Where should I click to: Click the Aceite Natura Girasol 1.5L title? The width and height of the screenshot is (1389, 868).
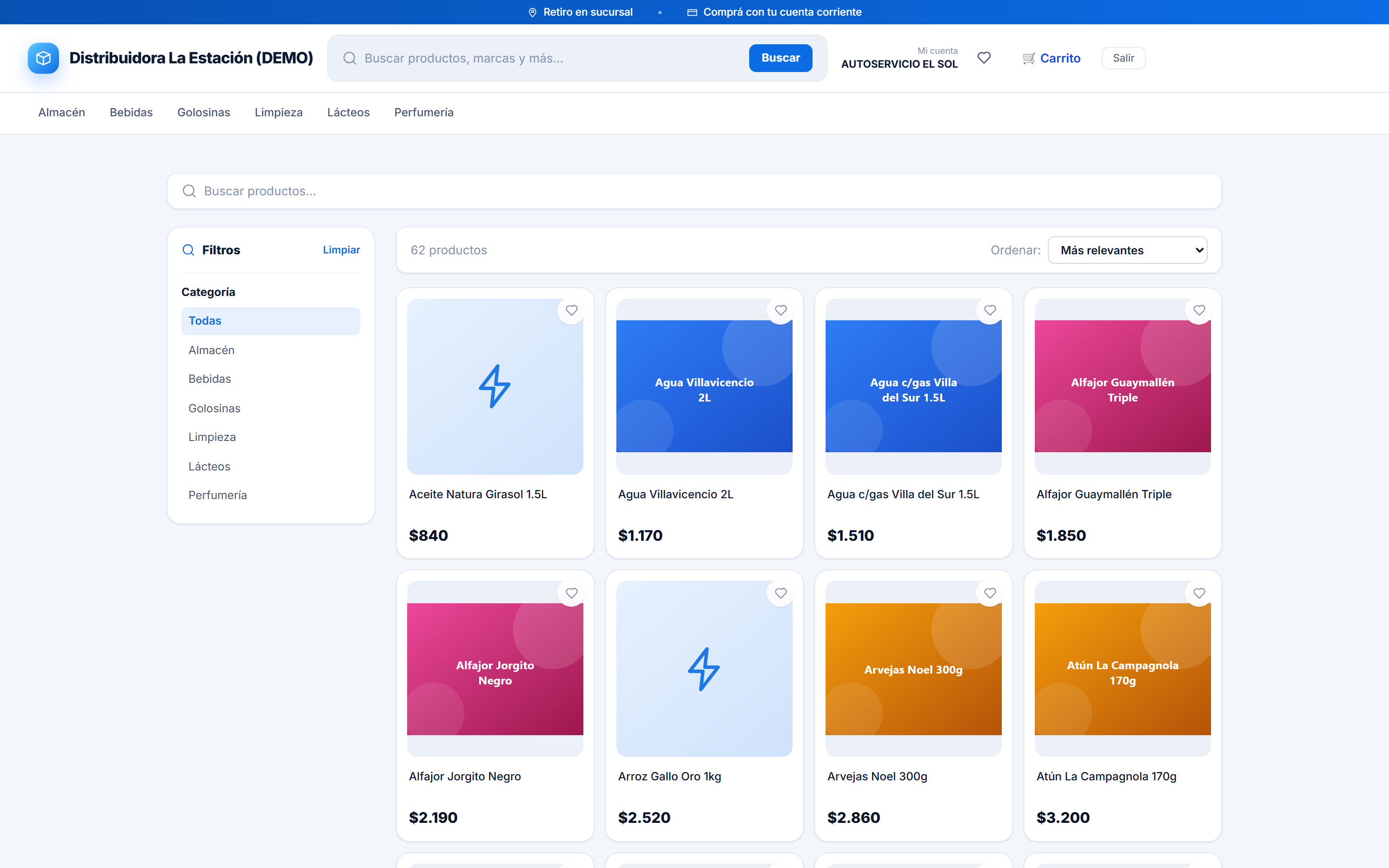(x=478, y=494)
